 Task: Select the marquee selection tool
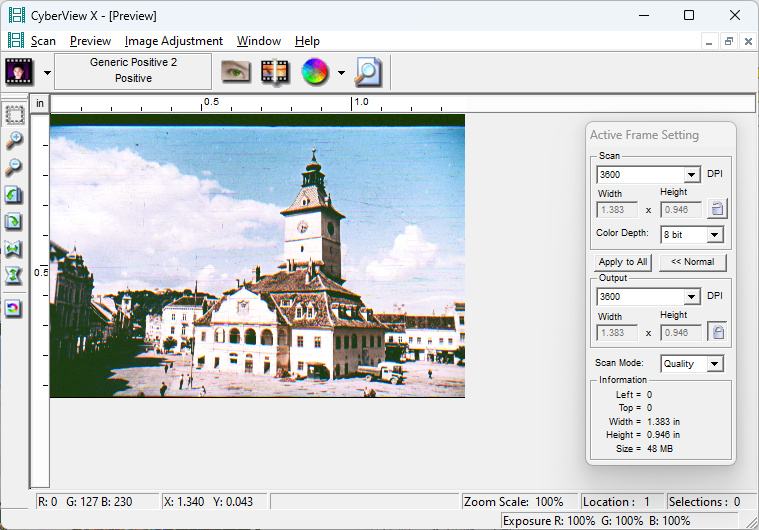coord(15,115)
